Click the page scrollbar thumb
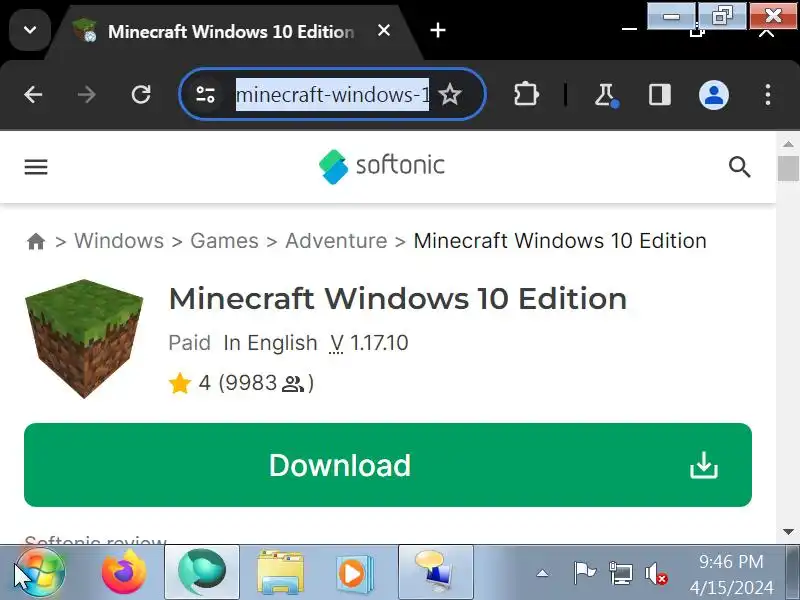Screen dimensions: 800x600 (x=788, y=168)
